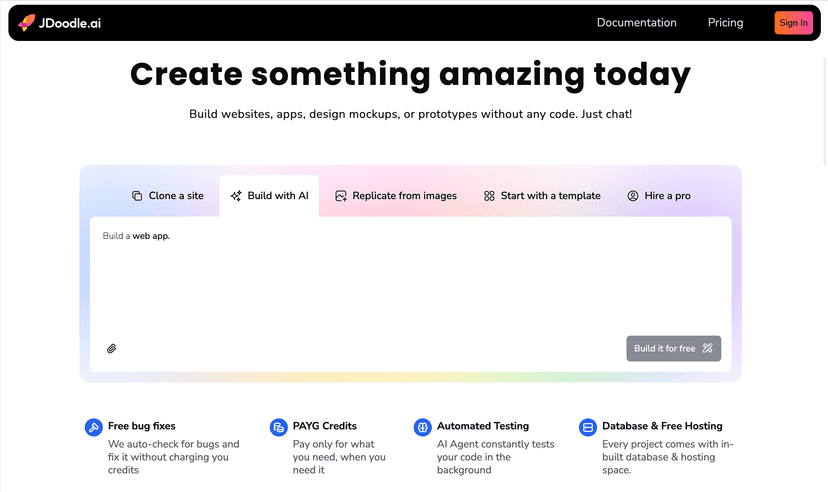Click the JDoodle.ai rocket logo icon
The height and width of the screenshot is (492, 828).
tap(26, 22)
